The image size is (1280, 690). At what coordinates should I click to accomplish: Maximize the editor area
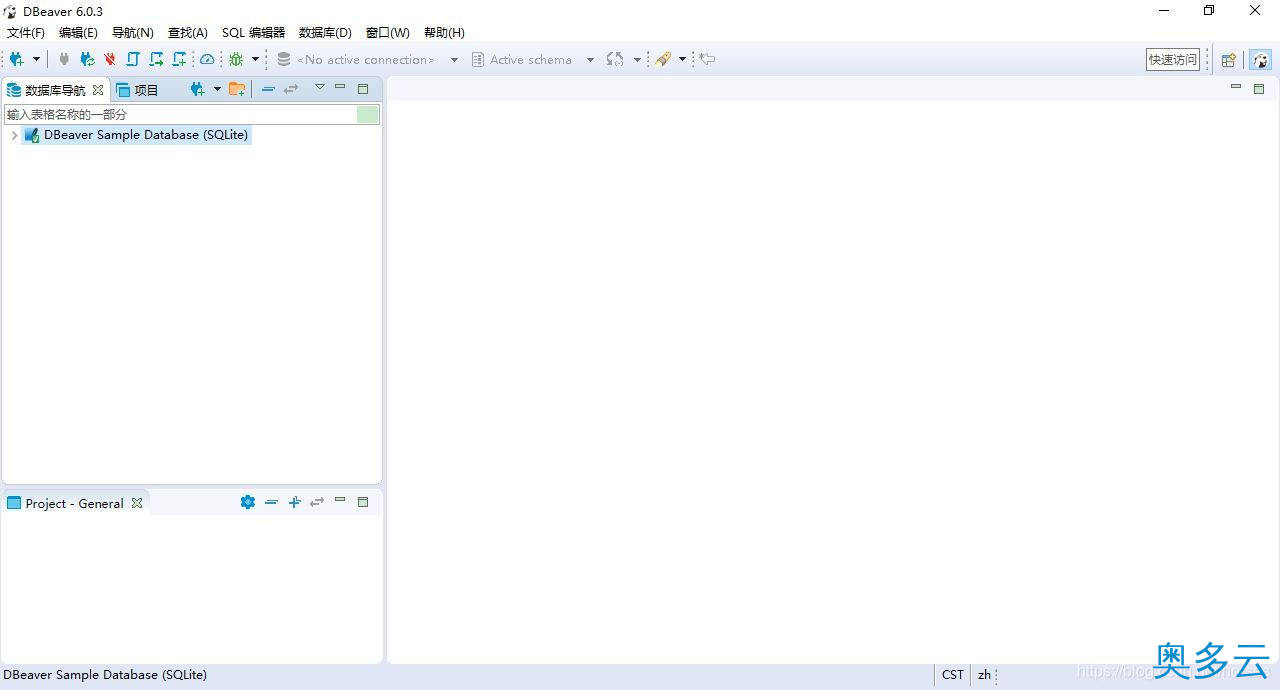point(1259,88)
